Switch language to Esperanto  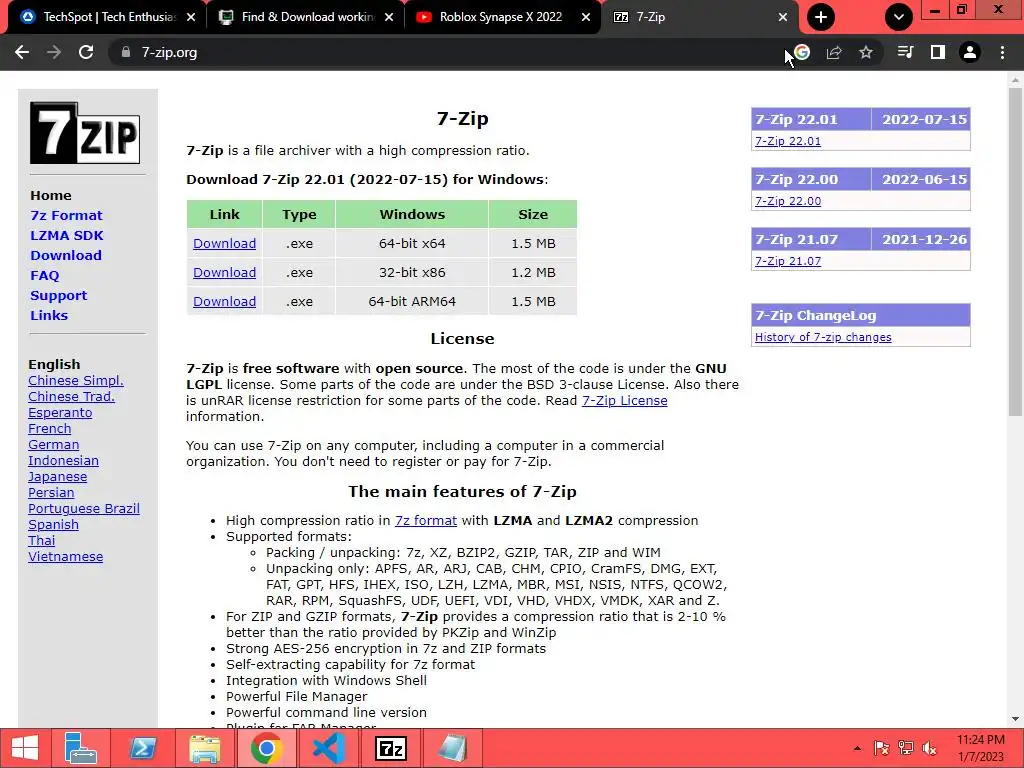point(60,413)
